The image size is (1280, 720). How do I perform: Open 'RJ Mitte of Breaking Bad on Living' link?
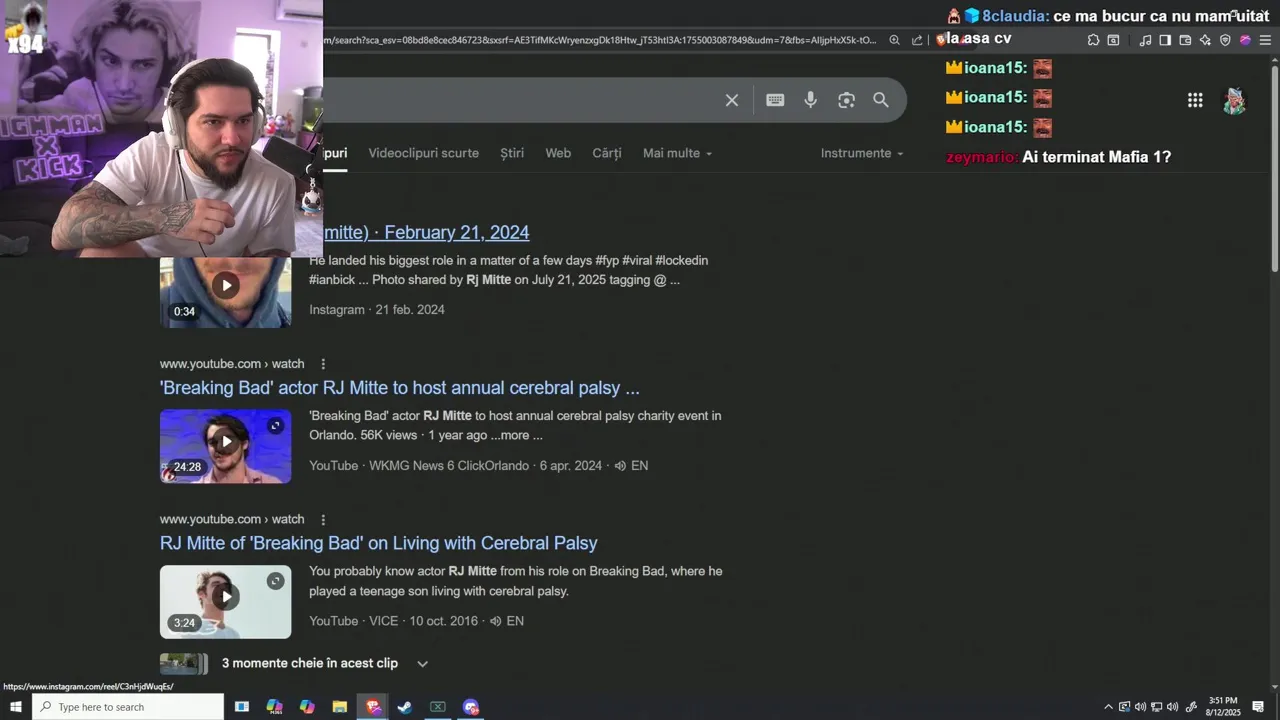coord(379,543)
